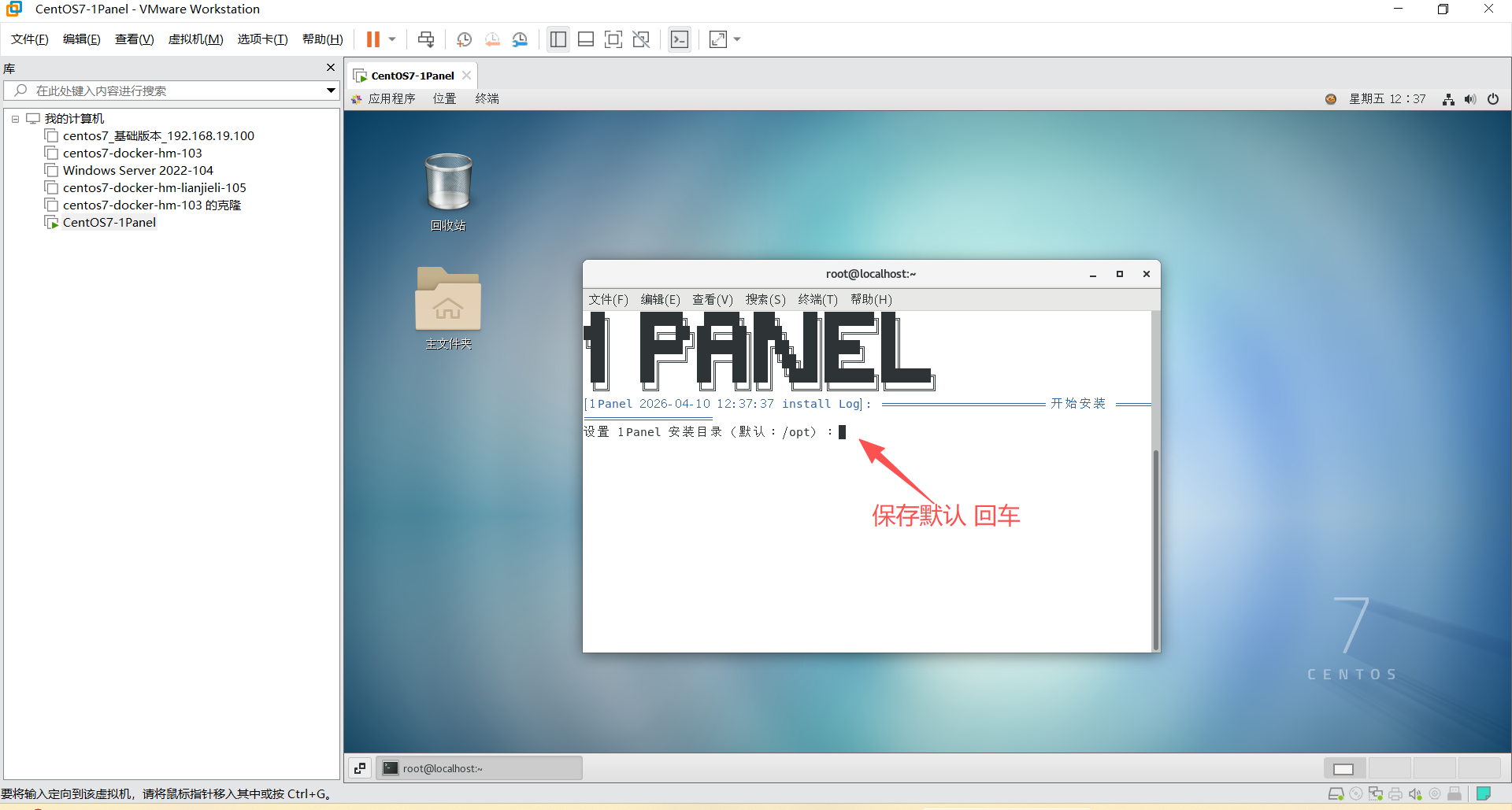Viewport: 1512px width, 810px height.
Task: Open the power options dropdown beside pause
Action: [x=392, y=39]
